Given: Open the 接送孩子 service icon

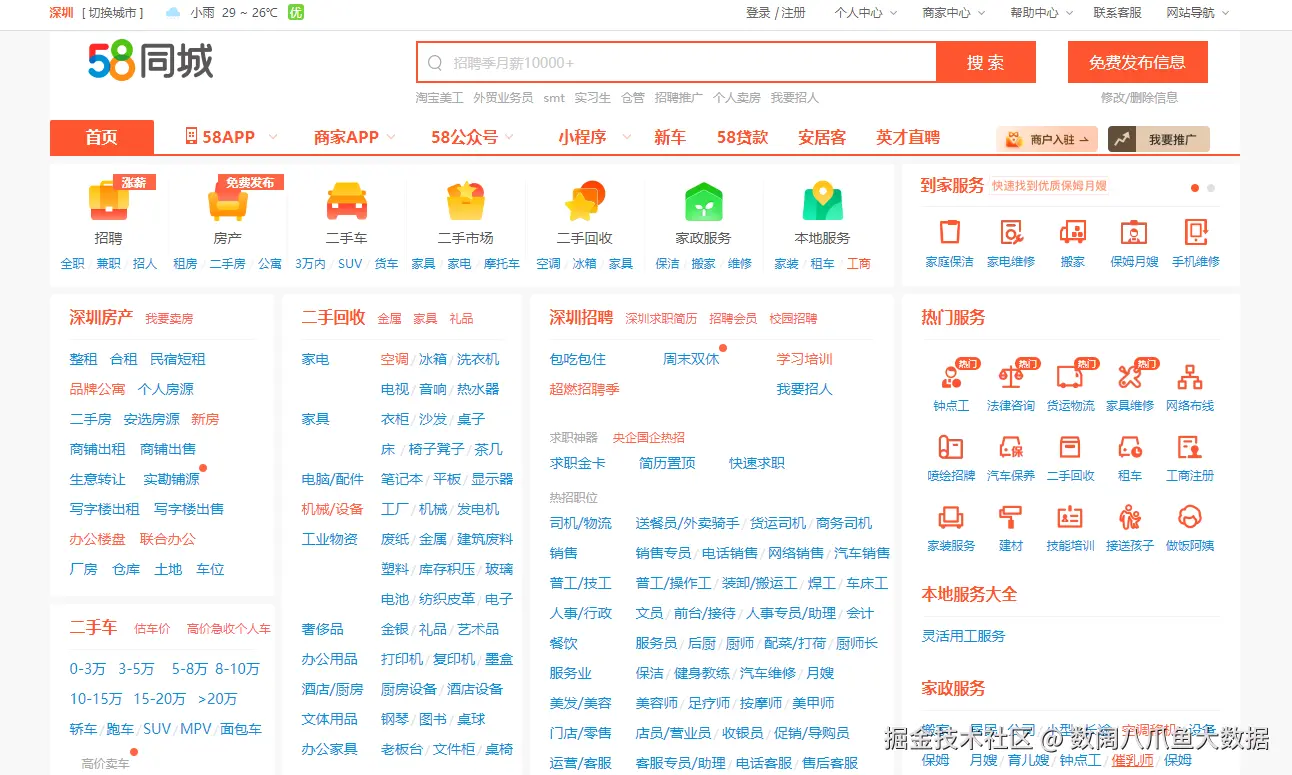Looking at the screenshot, I should [1130, 517].
